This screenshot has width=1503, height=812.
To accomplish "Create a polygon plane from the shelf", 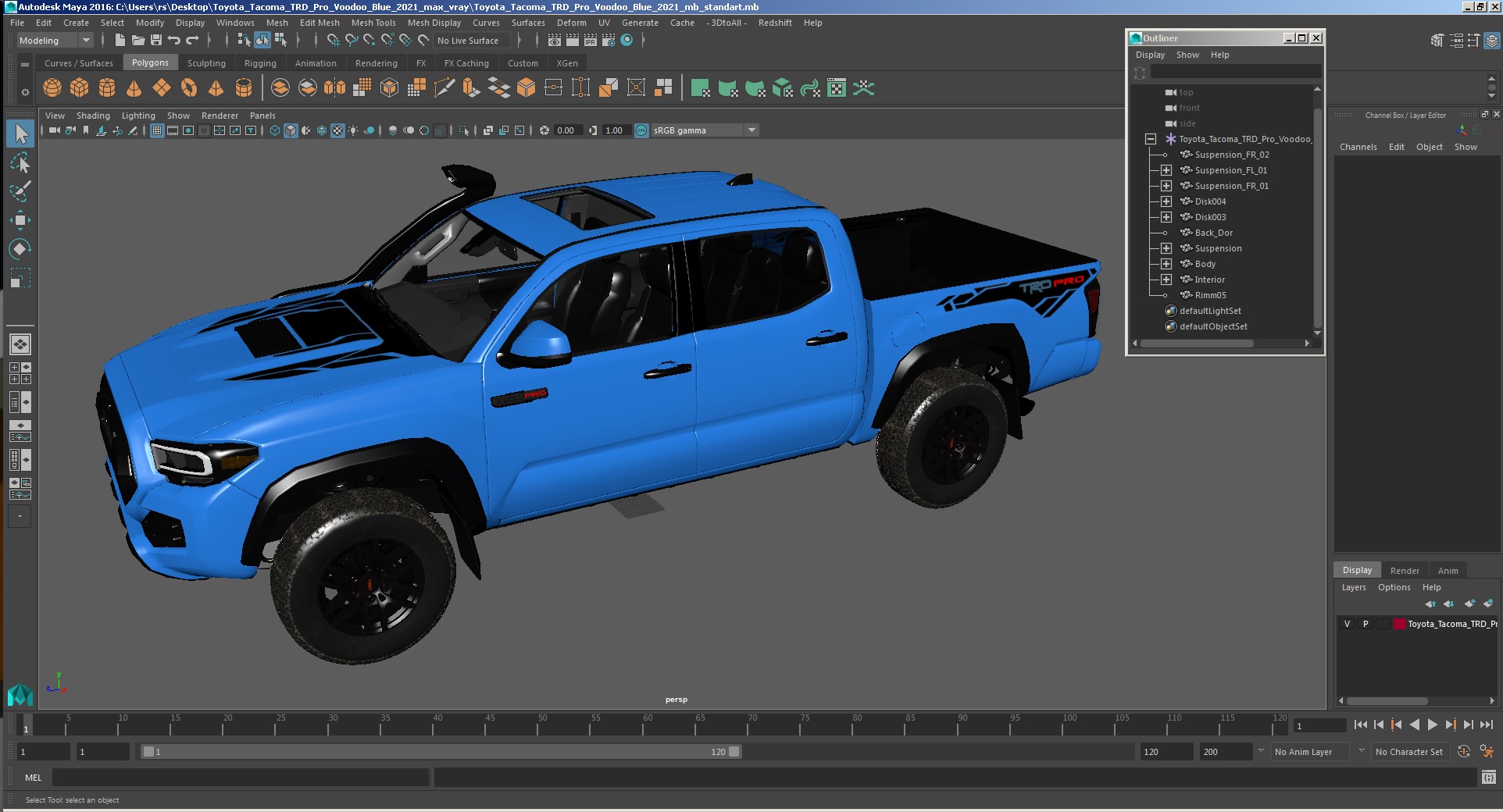I will coord(162,88).
